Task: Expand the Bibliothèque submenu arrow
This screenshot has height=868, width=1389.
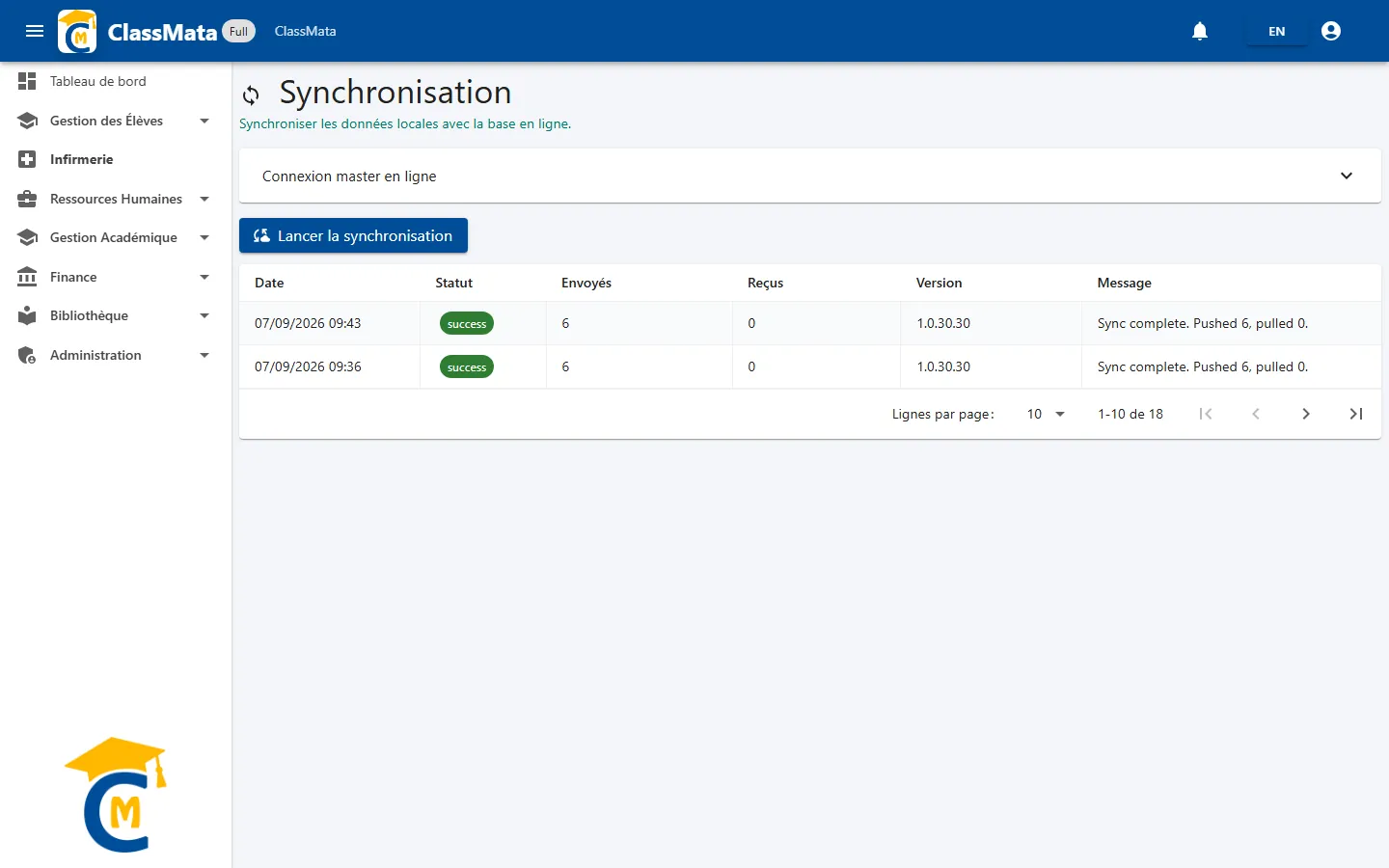Action: click(204, 315)
